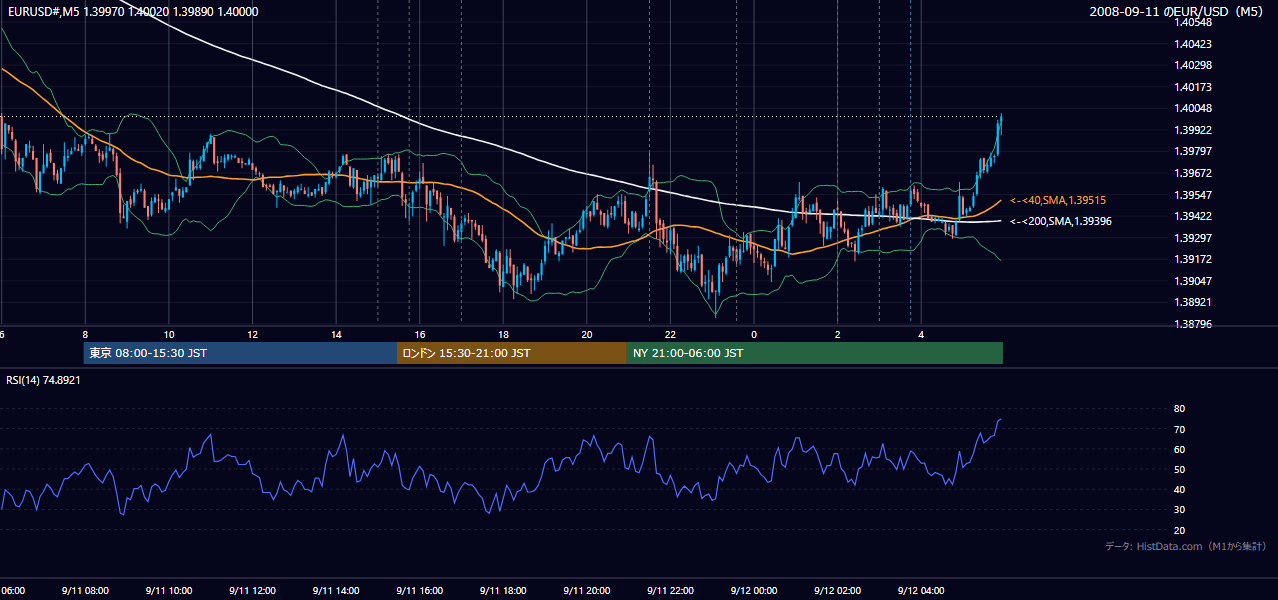Screen dimensions: 1278x600
Task: Click RSI scale value 80
Action: point(1180,409)
